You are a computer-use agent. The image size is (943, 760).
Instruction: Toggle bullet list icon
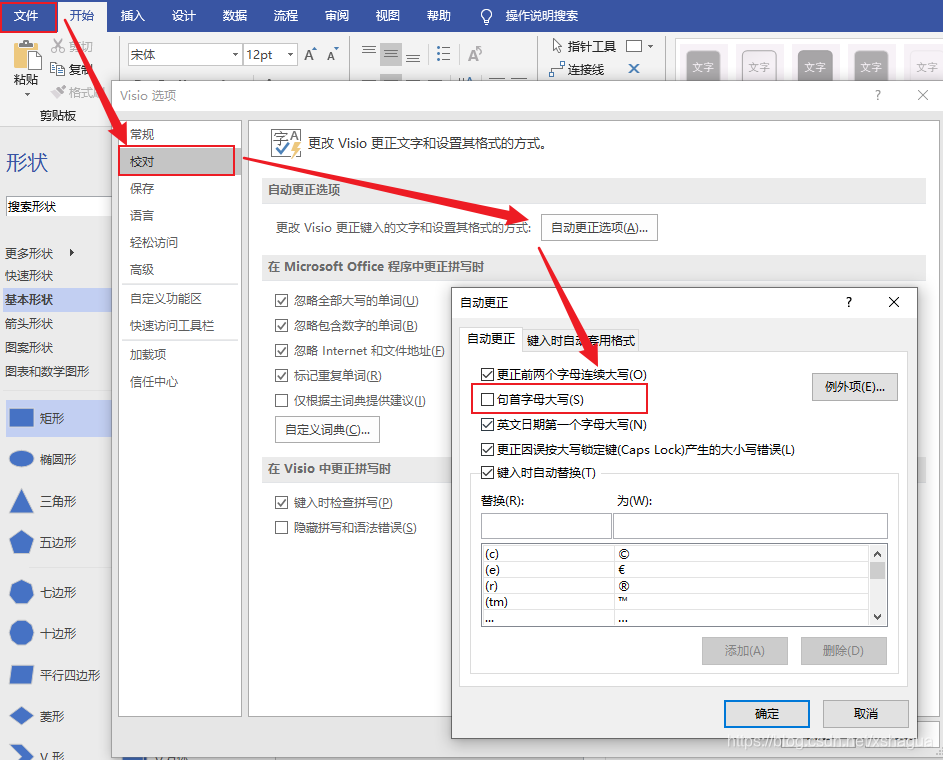[443, 54]
